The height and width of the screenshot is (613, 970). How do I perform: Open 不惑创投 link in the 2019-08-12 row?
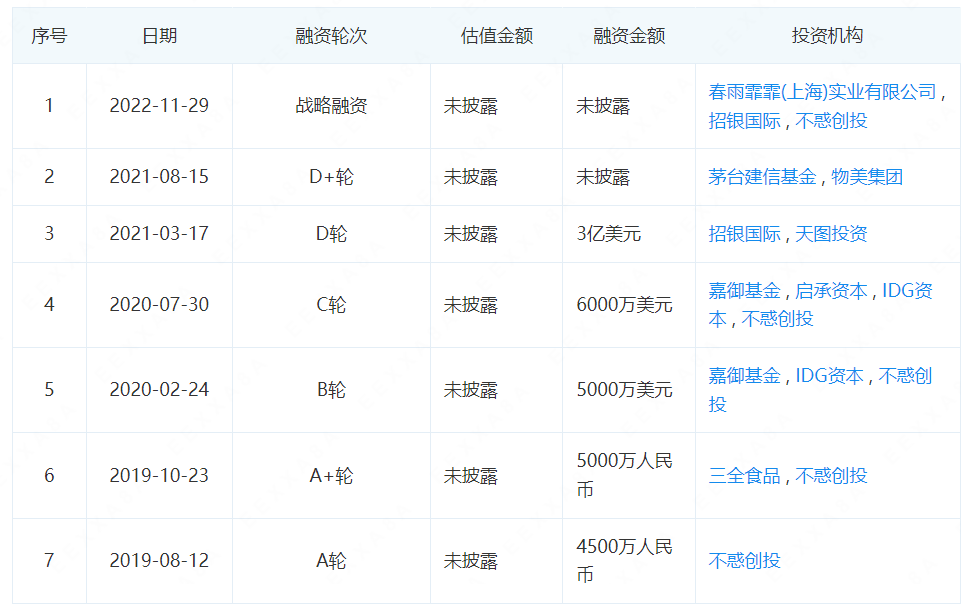(744, 560)
